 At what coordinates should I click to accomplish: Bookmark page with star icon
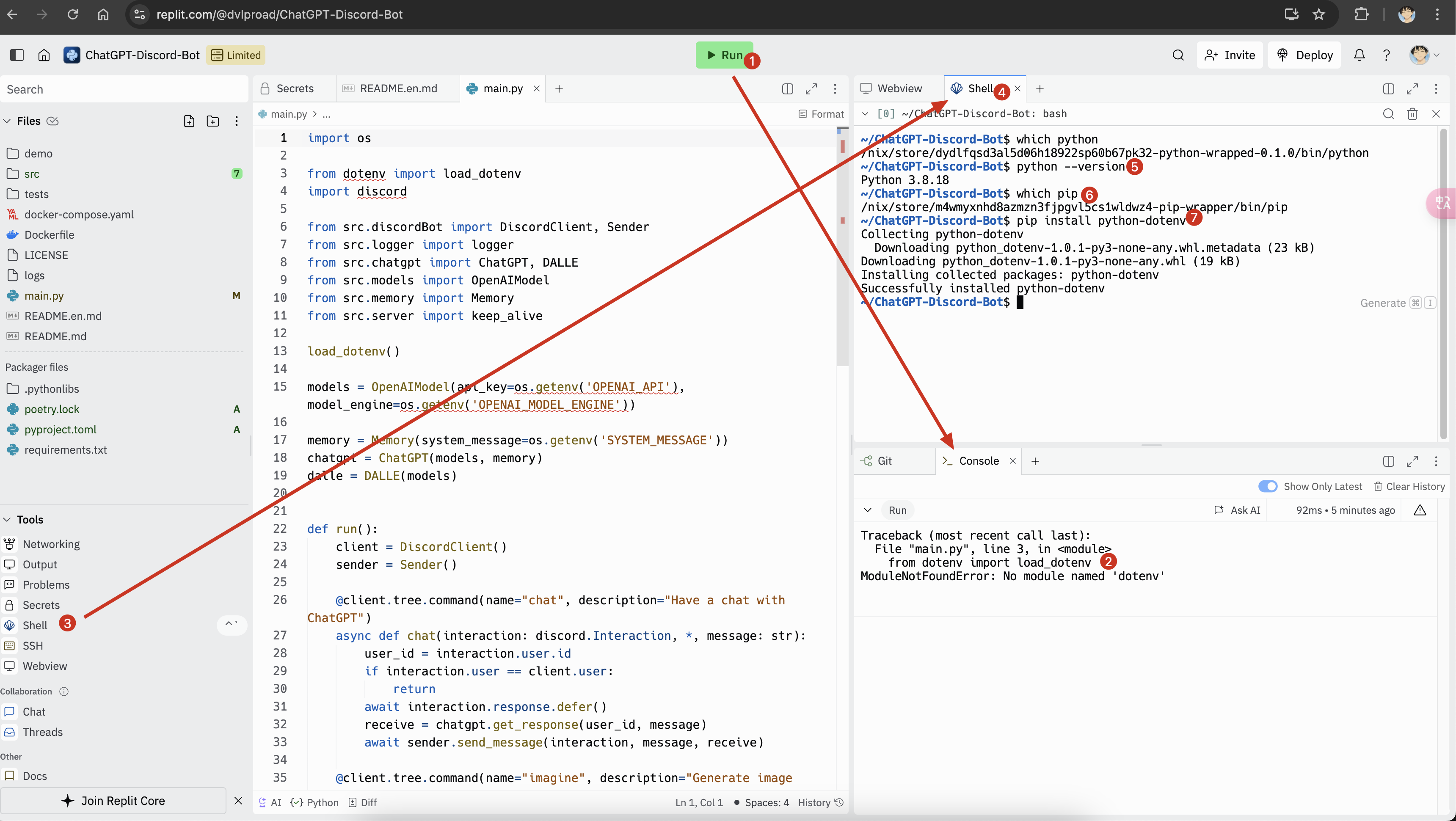[x=1318, y=14]
